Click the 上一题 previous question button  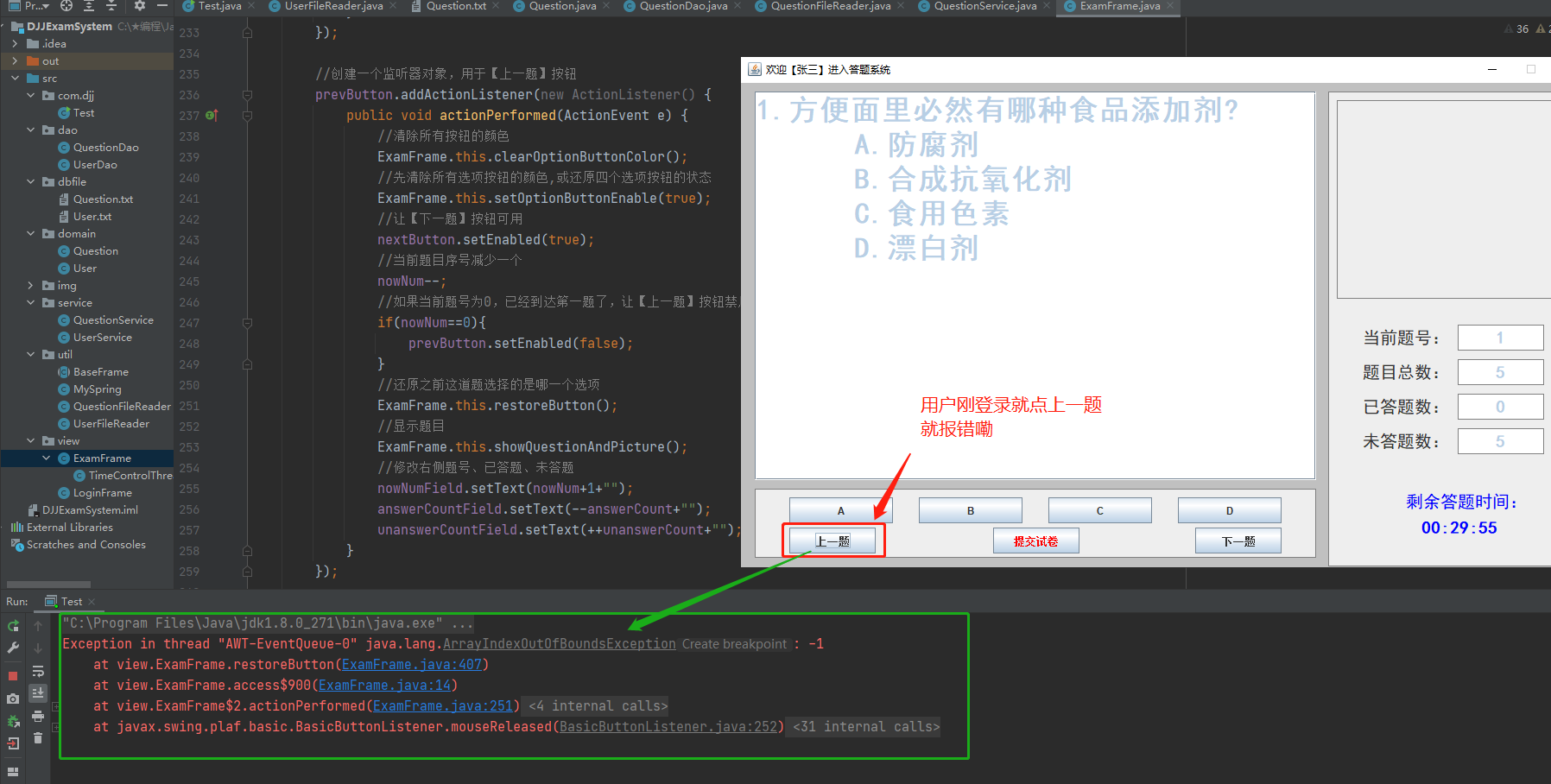click(832, 541)
